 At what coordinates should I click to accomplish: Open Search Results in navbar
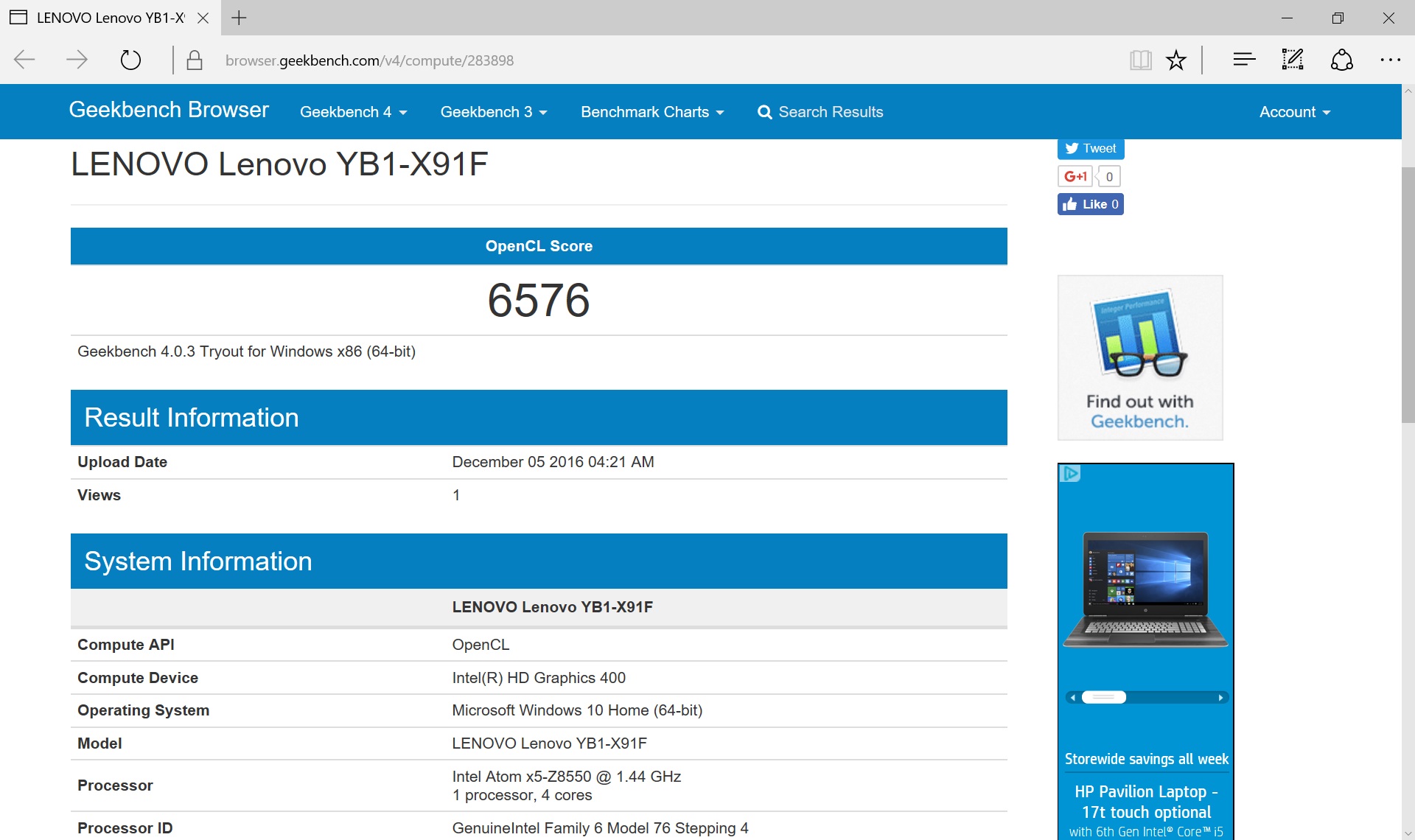pyautogui.click(x=820, y=112)
